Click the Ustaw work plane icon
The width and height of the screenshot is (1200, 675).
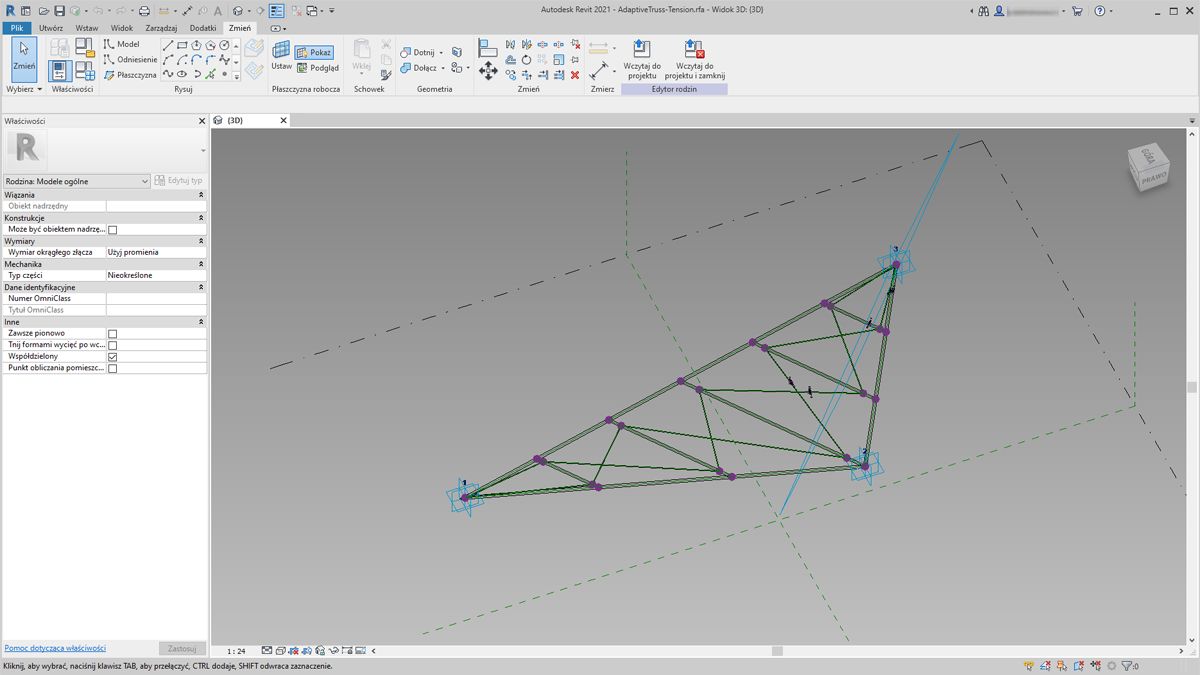(x=282, y=55)
